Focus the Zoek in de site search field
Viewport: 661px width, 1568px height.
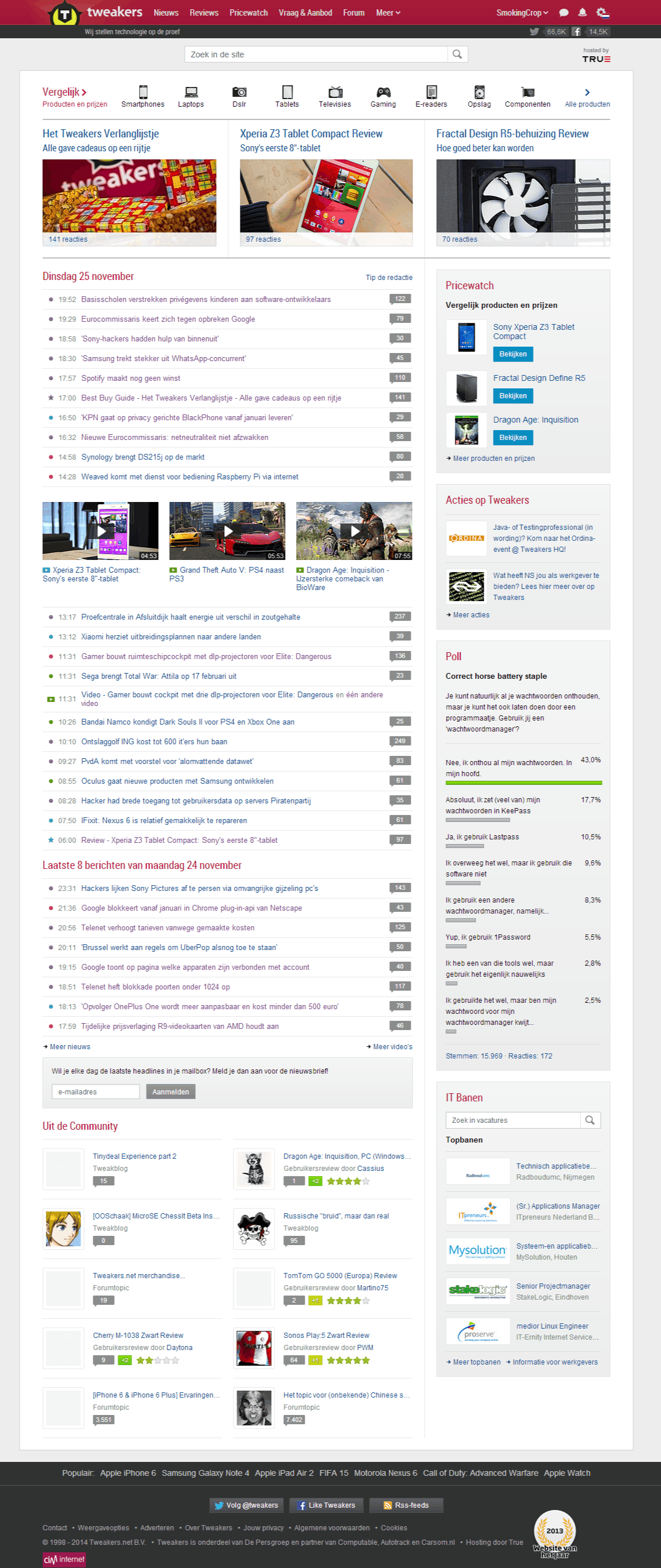pyautogui.click(x=316, y=54)
